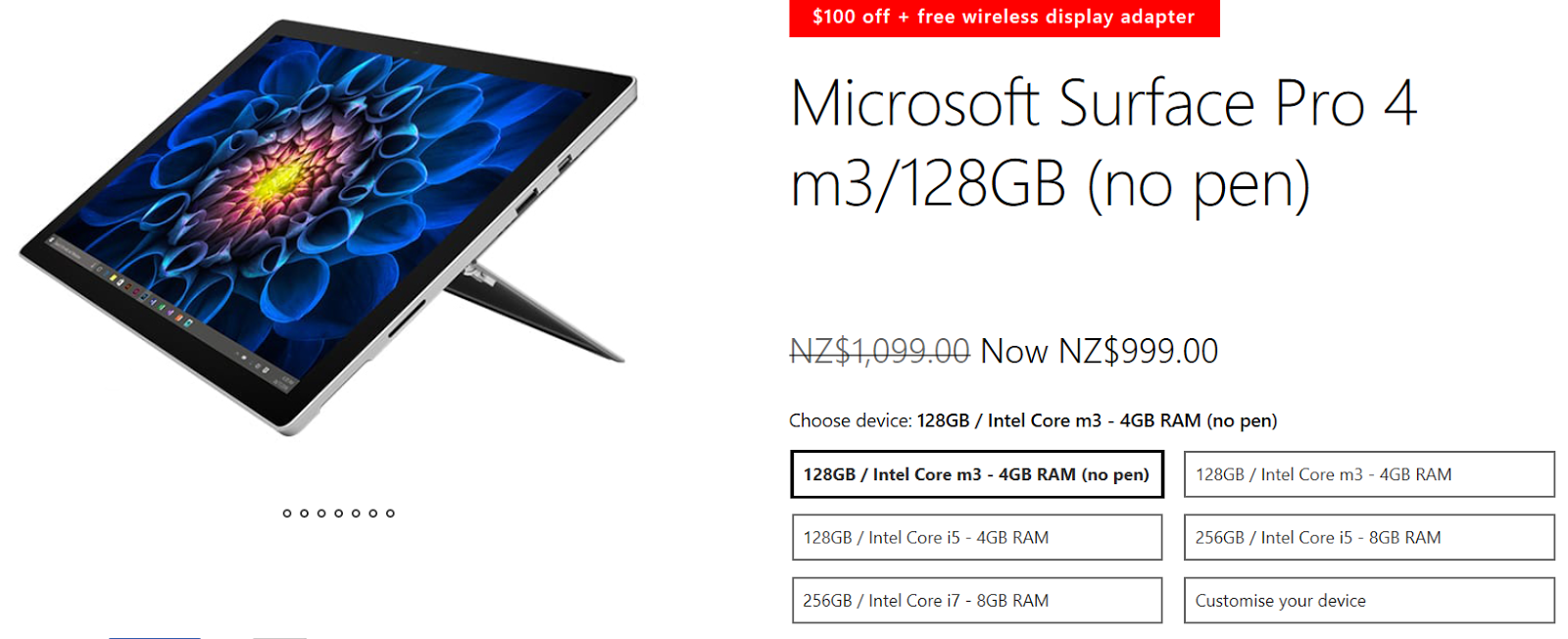1568x639 pixels.
Task: Choose 128GB Intel Core m3 (no pen) option
Action: (x=977, y=474)
